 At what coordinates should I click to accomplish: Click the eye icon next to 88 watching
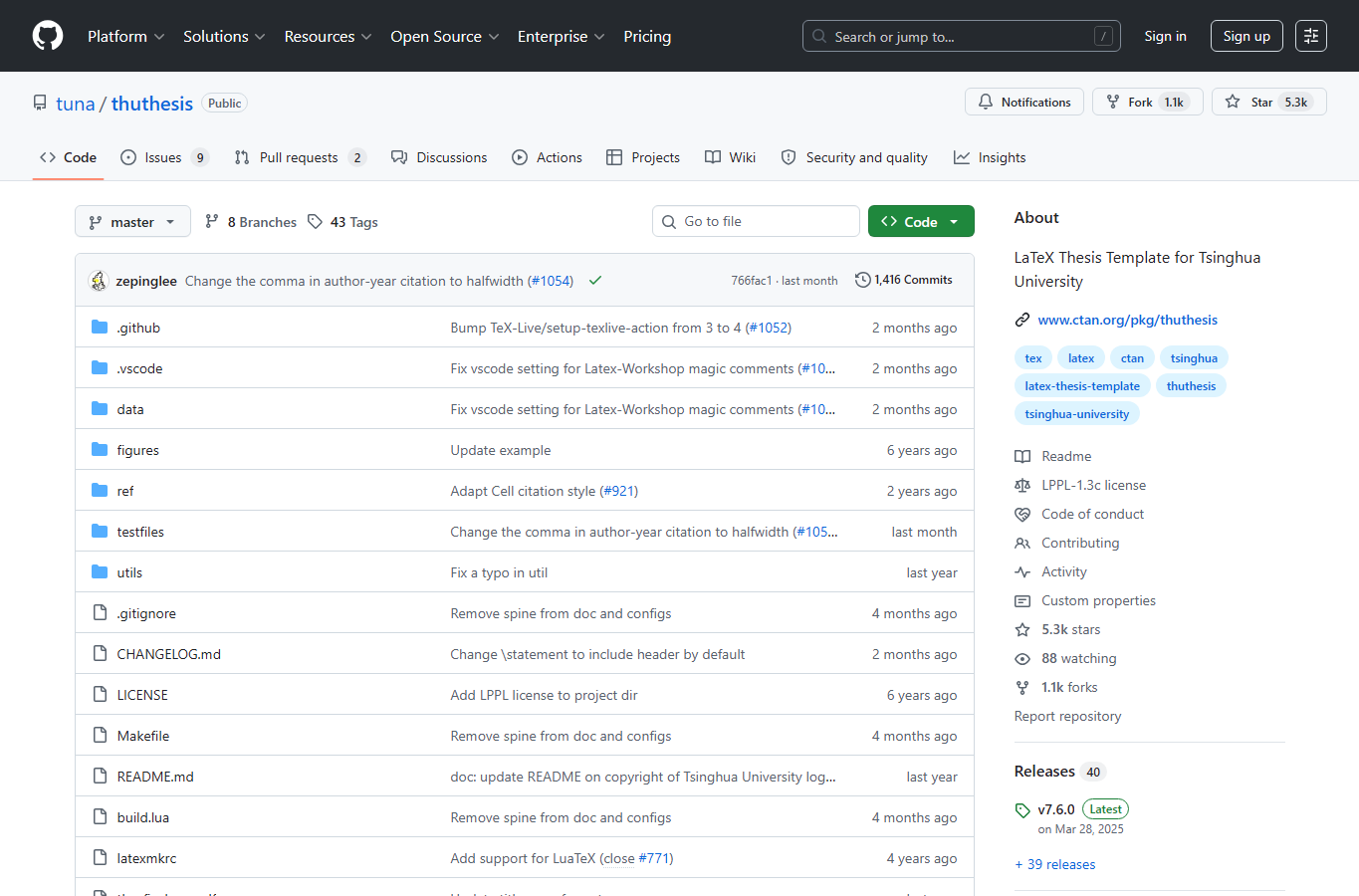point(1022,658)
